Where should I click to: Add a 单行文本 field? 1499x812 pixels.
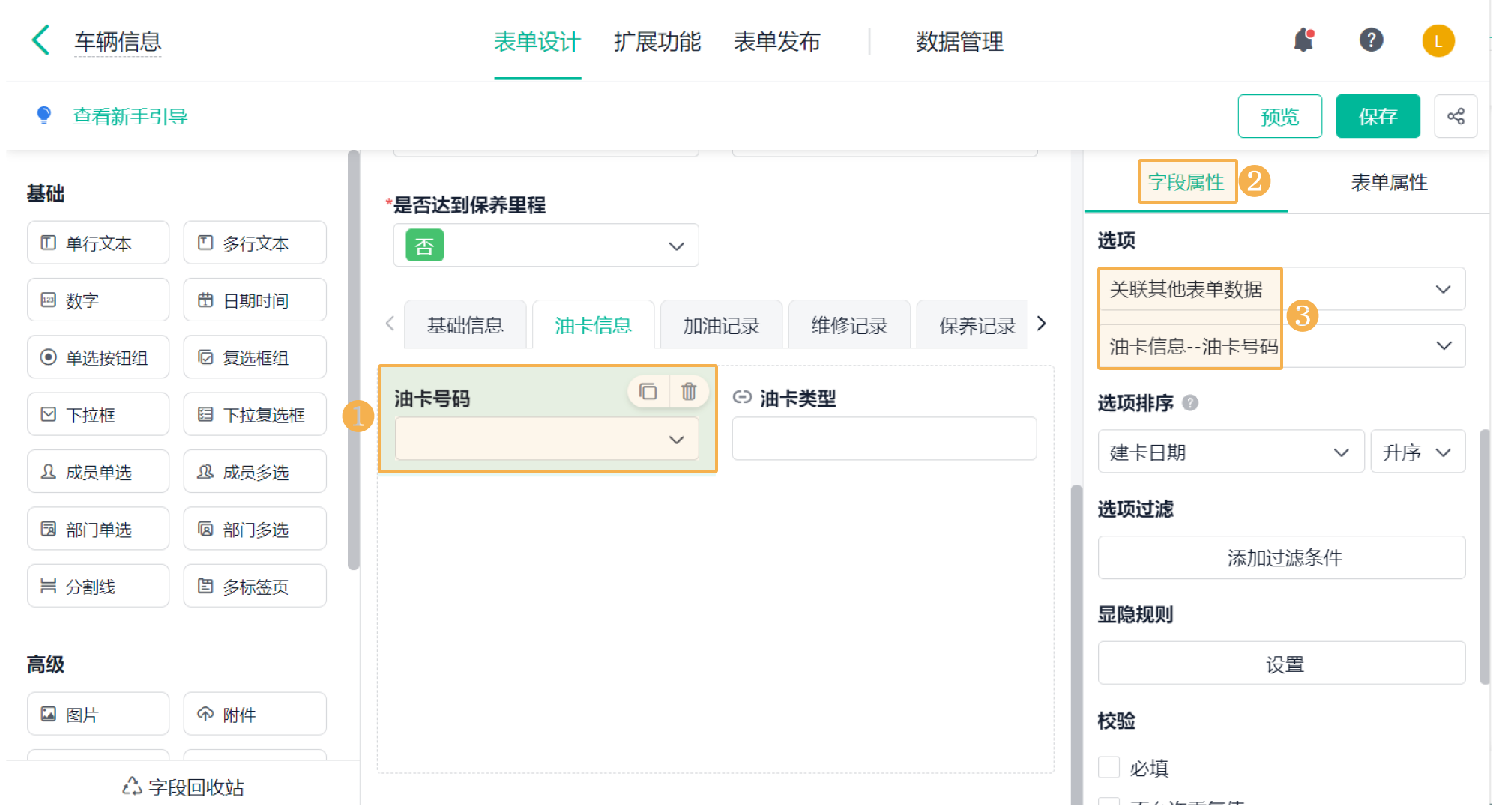tap(98, 243)
